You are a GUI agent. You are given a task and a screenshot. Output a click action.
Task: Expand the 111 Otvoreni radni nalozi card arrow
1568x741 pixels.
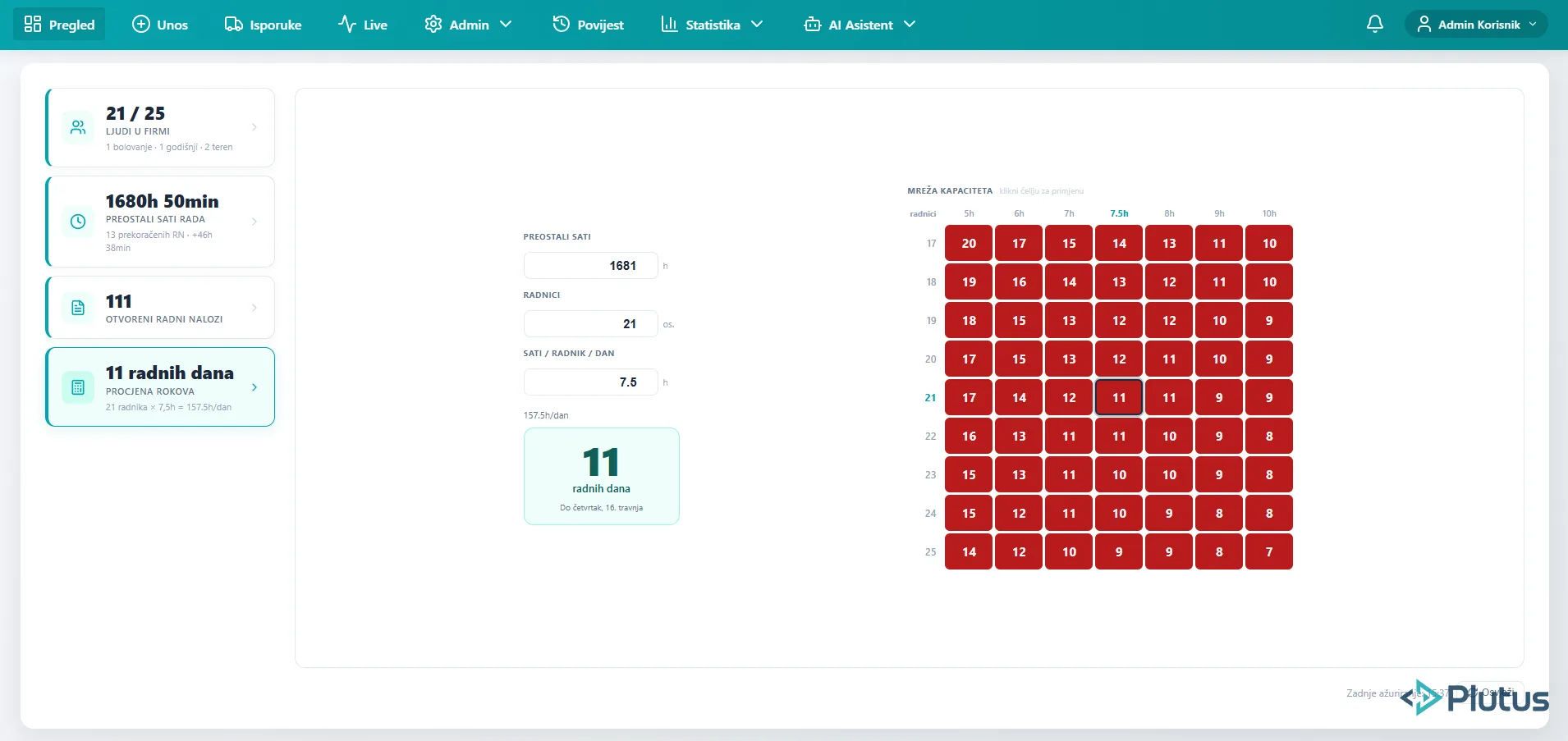click(254, 308)
